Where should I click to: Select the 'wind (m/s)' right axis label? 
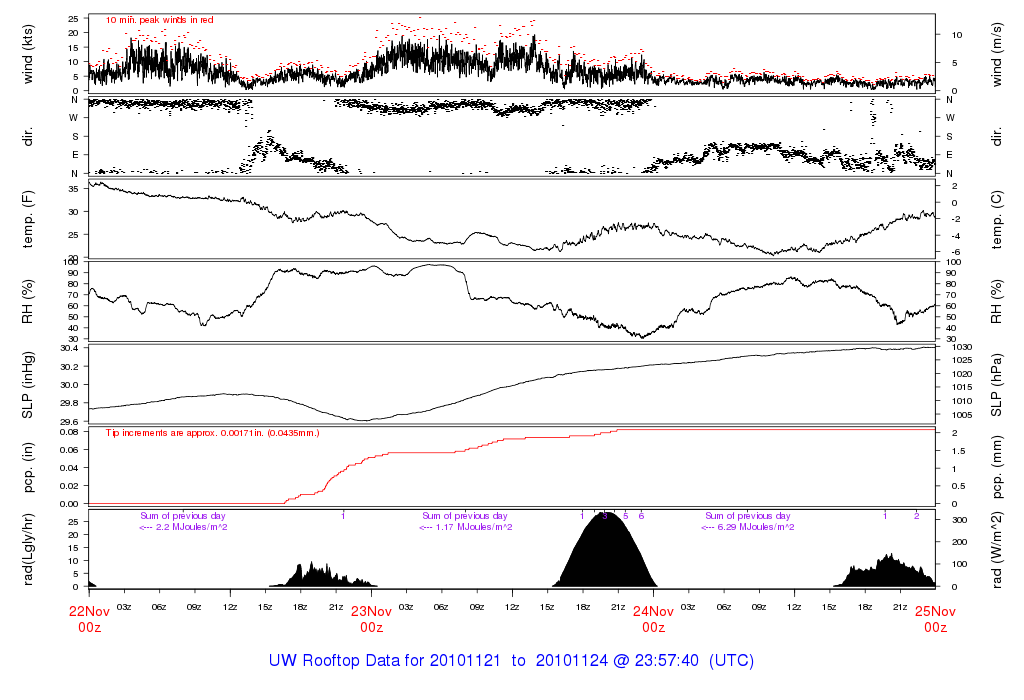pos(996,54)
